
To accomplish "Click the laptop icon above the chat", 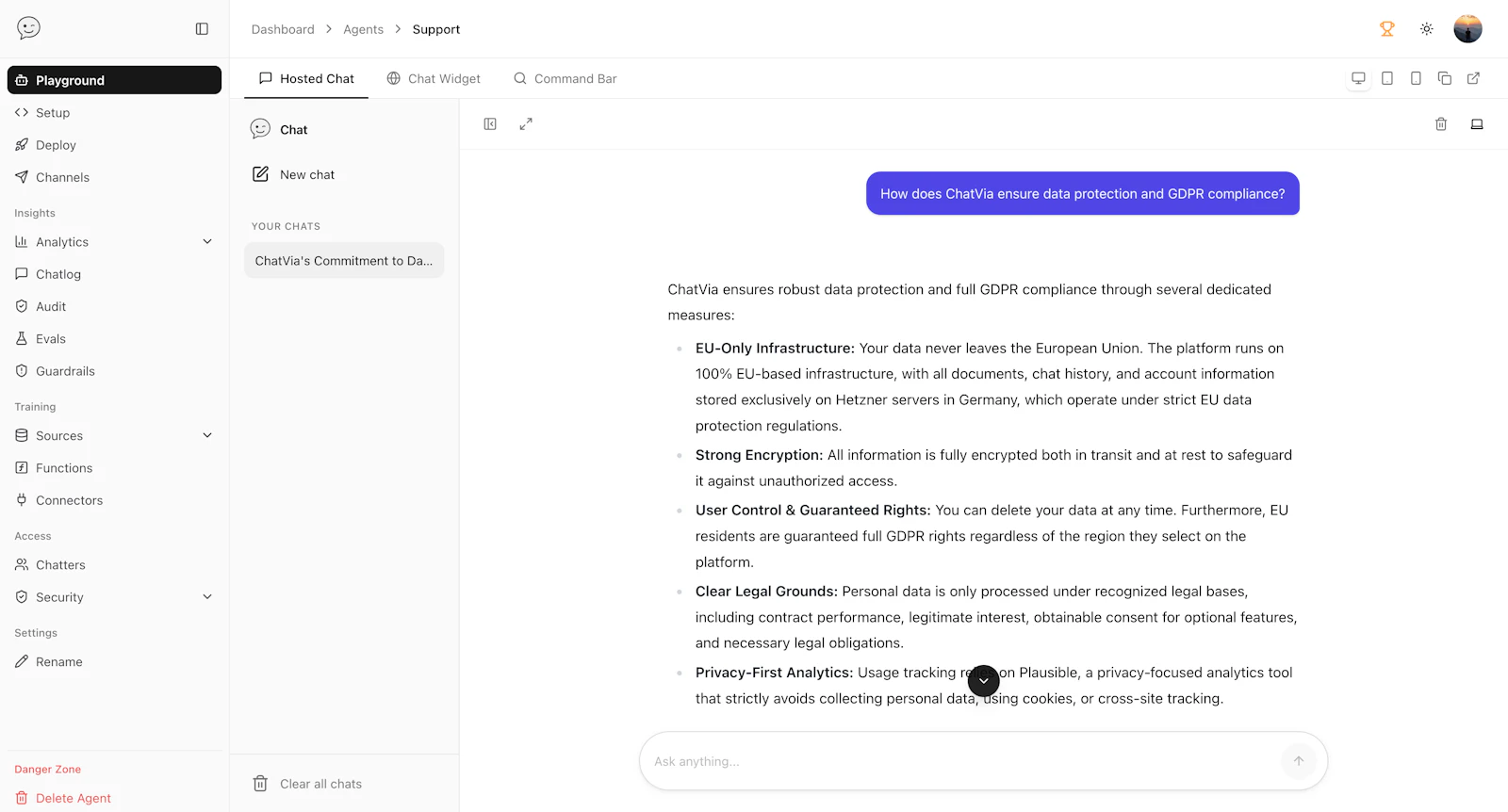I will tap(1477, 124).
